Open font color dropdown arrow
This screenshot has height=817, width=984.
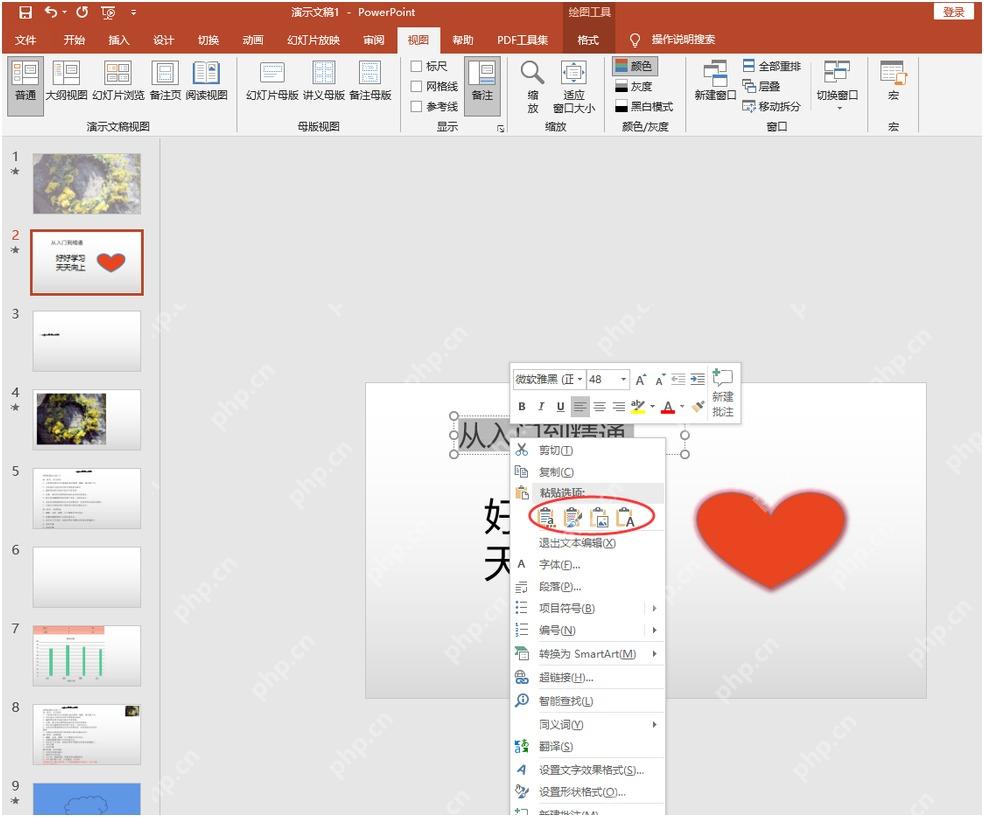(x=682, y=407)
